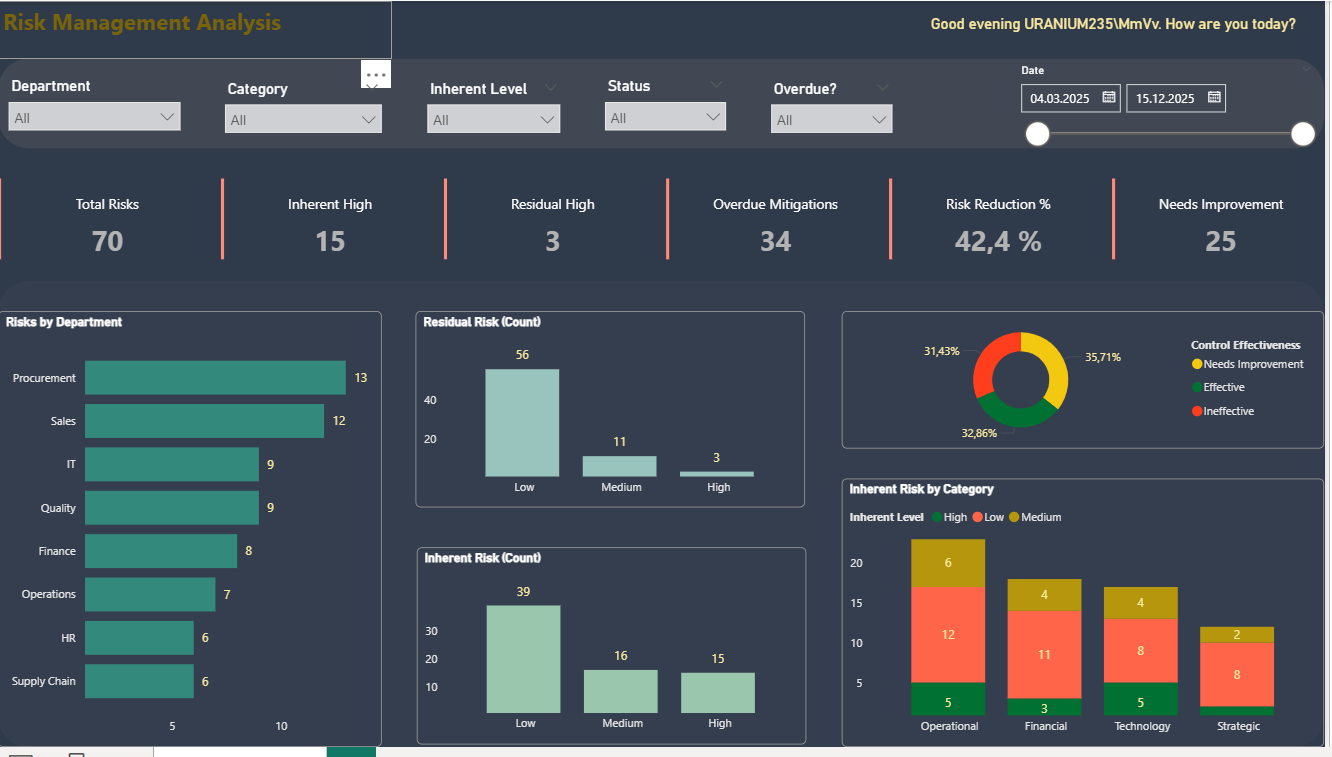Click the Inherent High card value 15
The width and height of the screenshot is (1332, 757).
click(330, 241)
